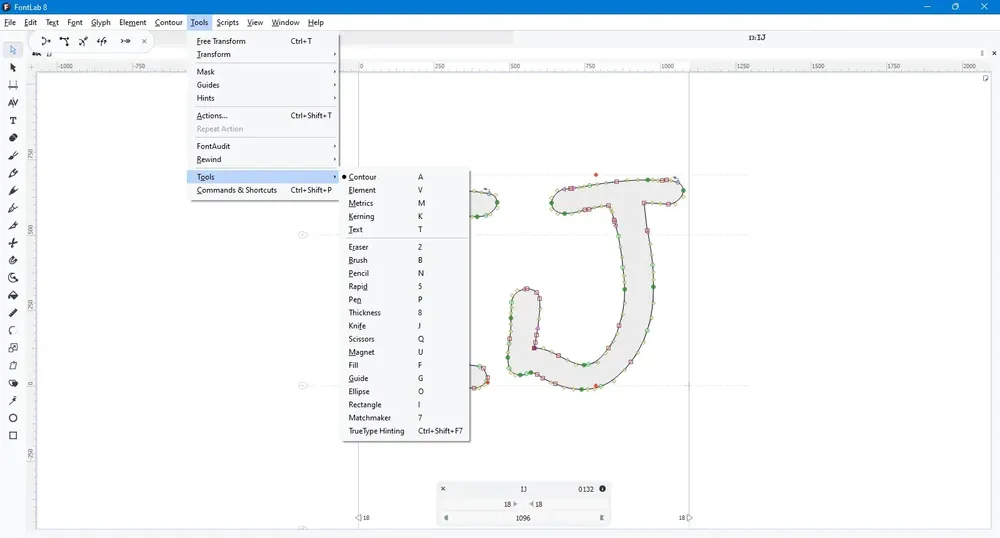The image size is (1000, 538).
Task: Open the Scripts menu
Action: 228,22
